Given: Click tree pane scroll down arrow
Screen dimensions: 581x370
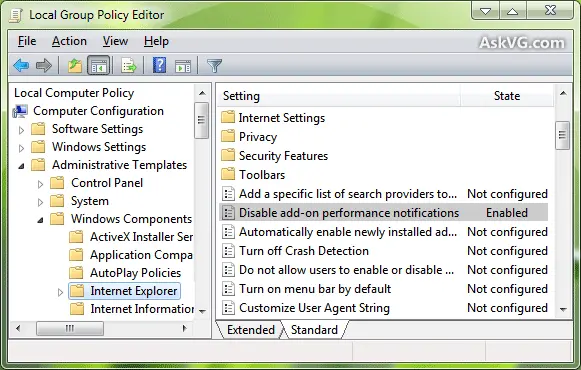Looking at the screenshot, I should click(202, 311).
